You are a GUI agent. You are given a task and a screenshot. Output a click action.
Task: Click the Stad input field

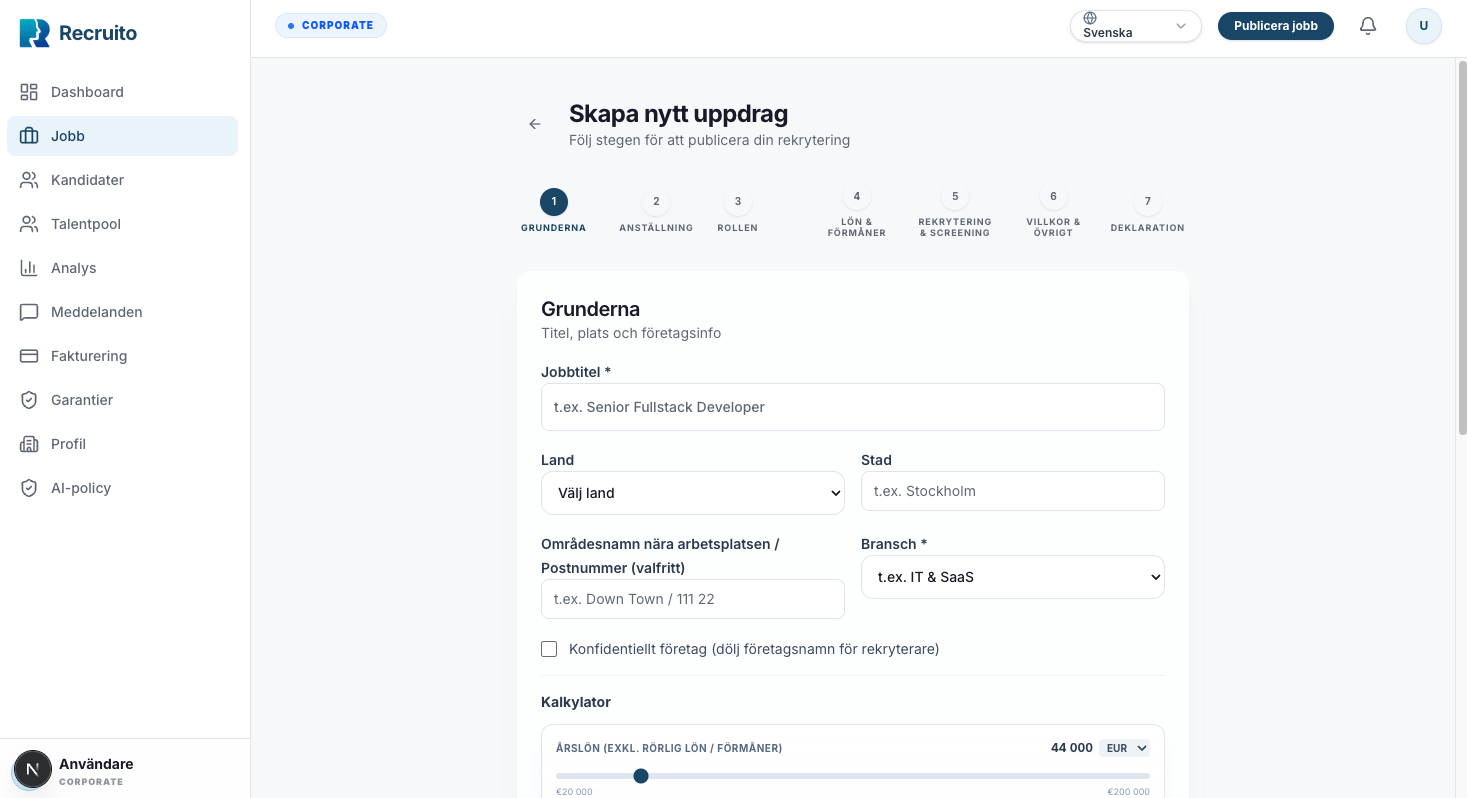1013,491
